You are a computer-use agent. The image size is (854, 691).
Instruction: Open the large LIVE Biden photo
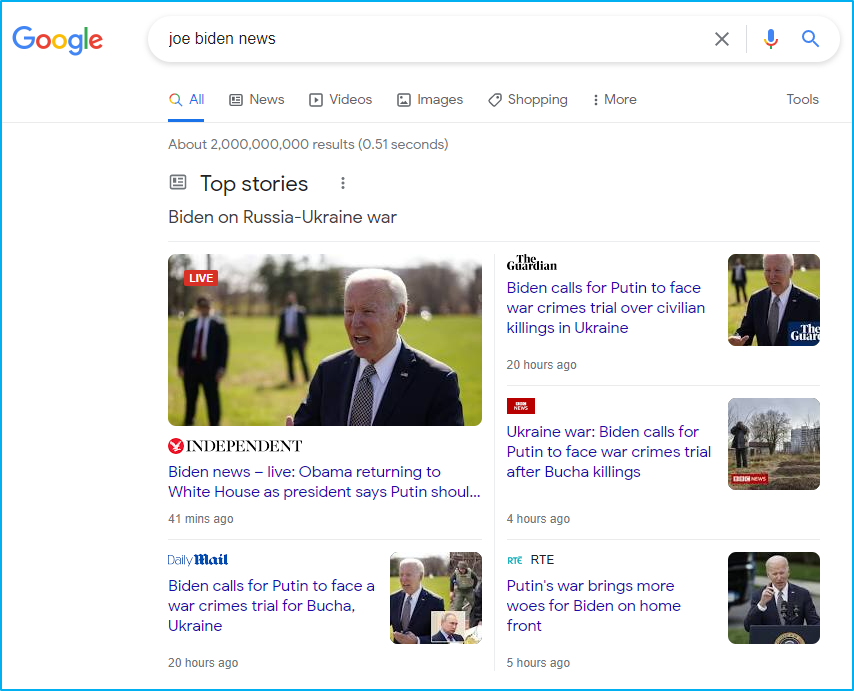click(x=325, y=340)
